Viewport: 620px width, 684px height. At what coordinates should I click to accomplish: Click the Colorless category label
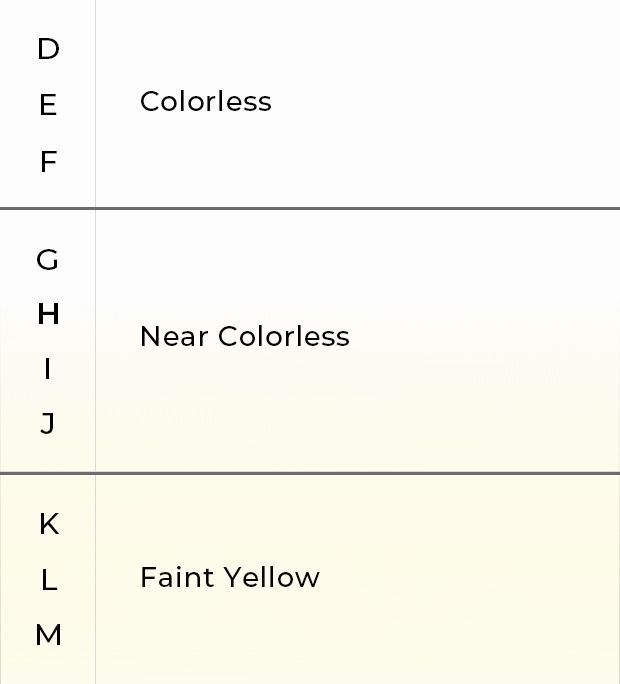206,102
